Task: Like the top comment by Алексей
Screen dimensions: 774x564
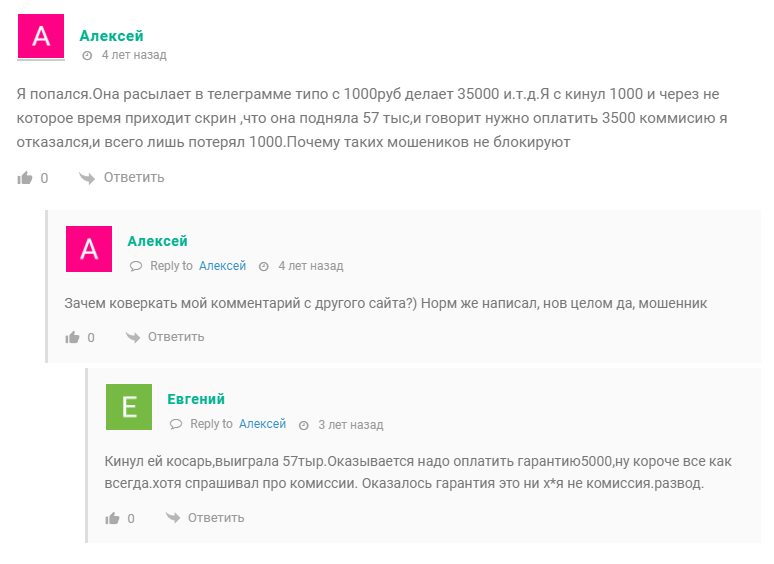Action: point(25,178)
